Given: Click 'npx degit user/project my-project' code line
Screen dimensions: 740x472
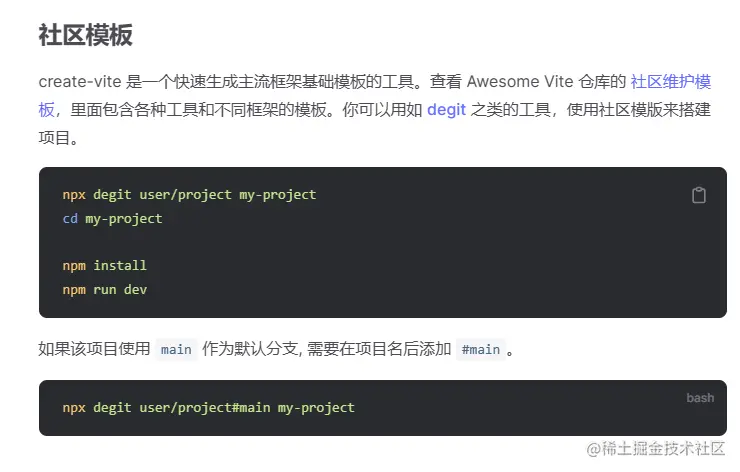Looking at the screenshot, I should pos(189,194).
